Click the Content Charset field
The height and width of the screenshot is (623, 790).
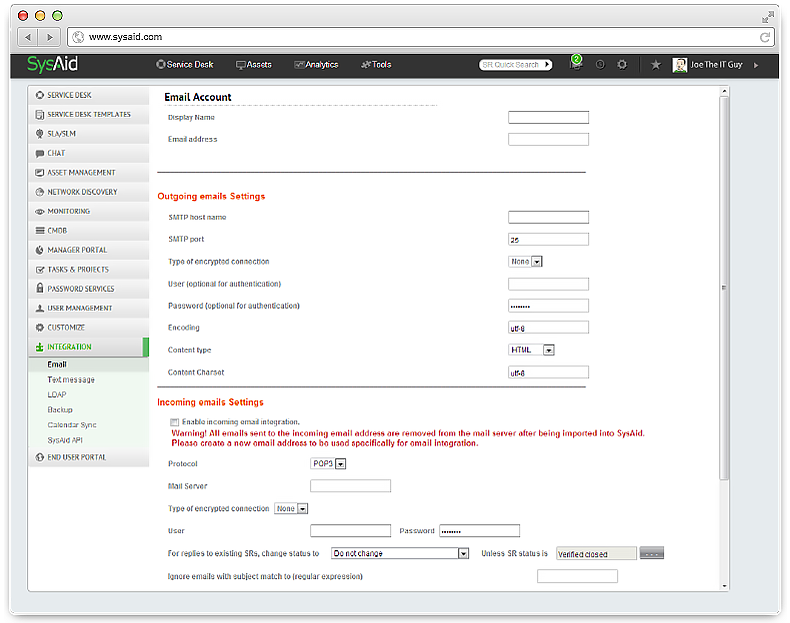click(548, 372)
